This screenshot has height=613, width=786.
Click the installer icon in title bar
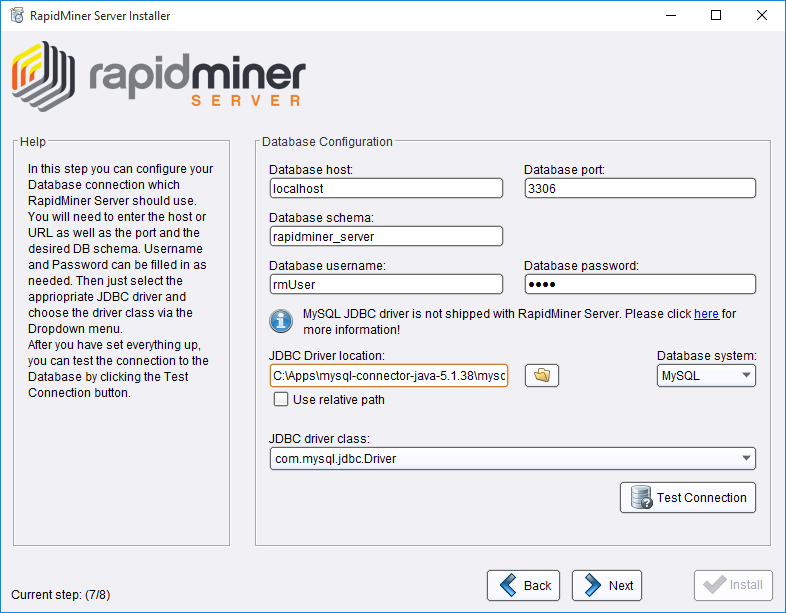point(16,16)
